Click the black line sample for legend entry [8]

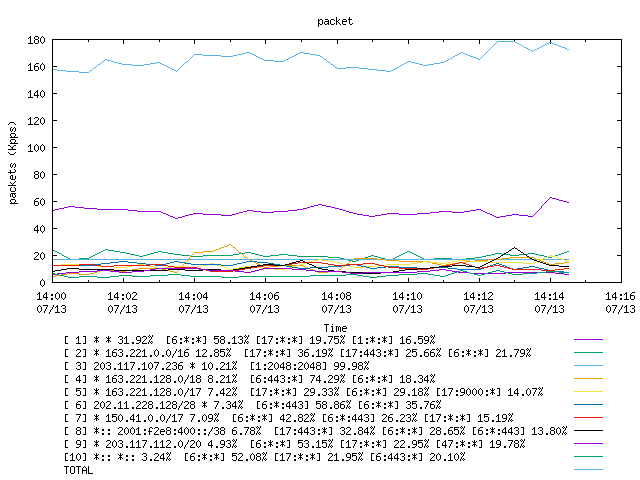point(588,431)
